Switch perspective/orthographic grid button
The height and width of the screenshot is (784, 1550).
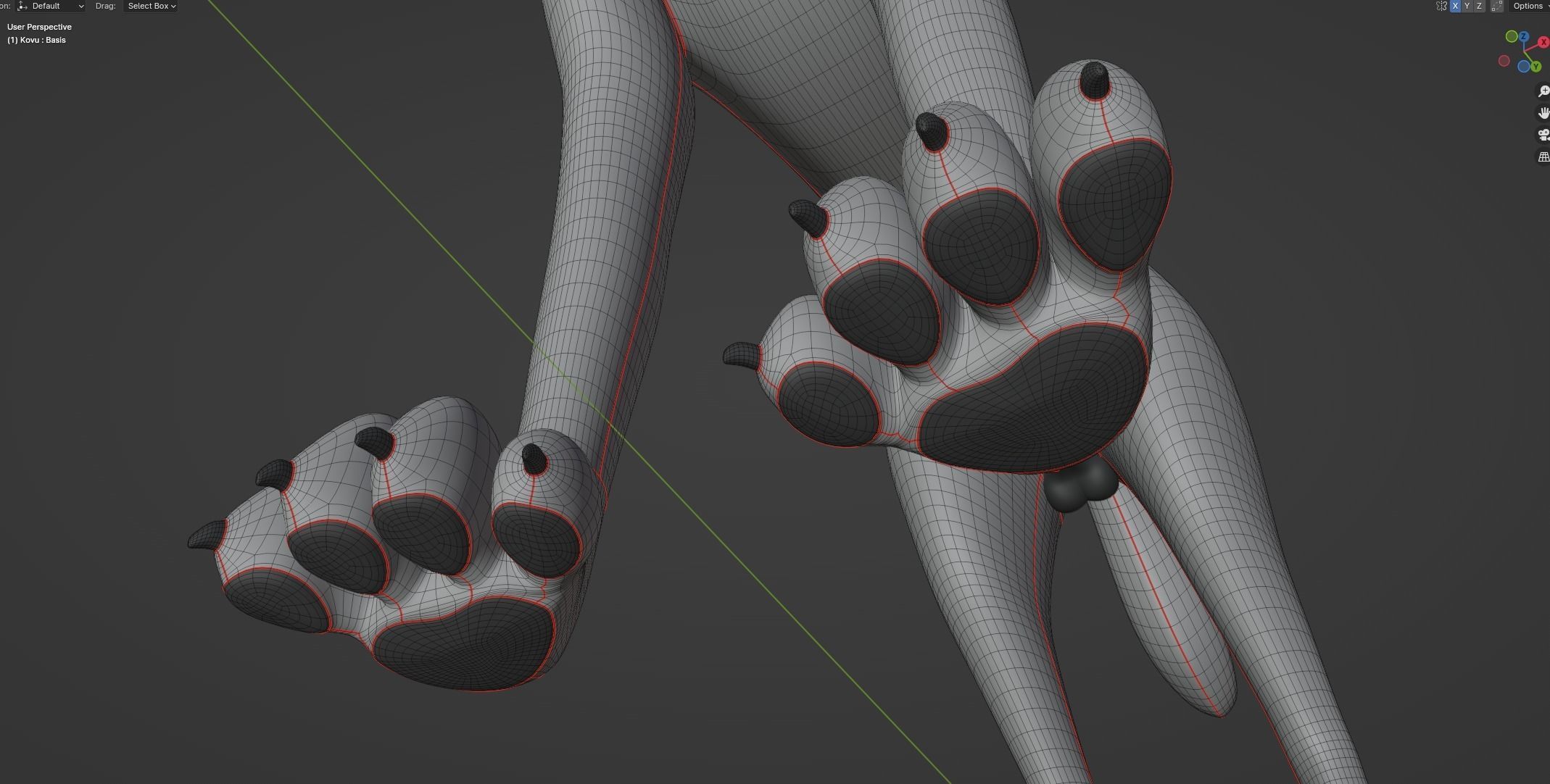point(1543,157)
